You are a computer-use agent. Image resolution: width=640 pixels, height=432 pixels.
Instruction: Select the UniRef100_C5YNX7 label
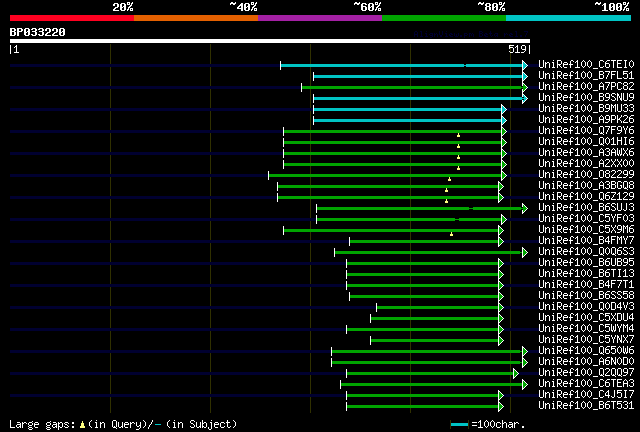click(x=586, y=340)
